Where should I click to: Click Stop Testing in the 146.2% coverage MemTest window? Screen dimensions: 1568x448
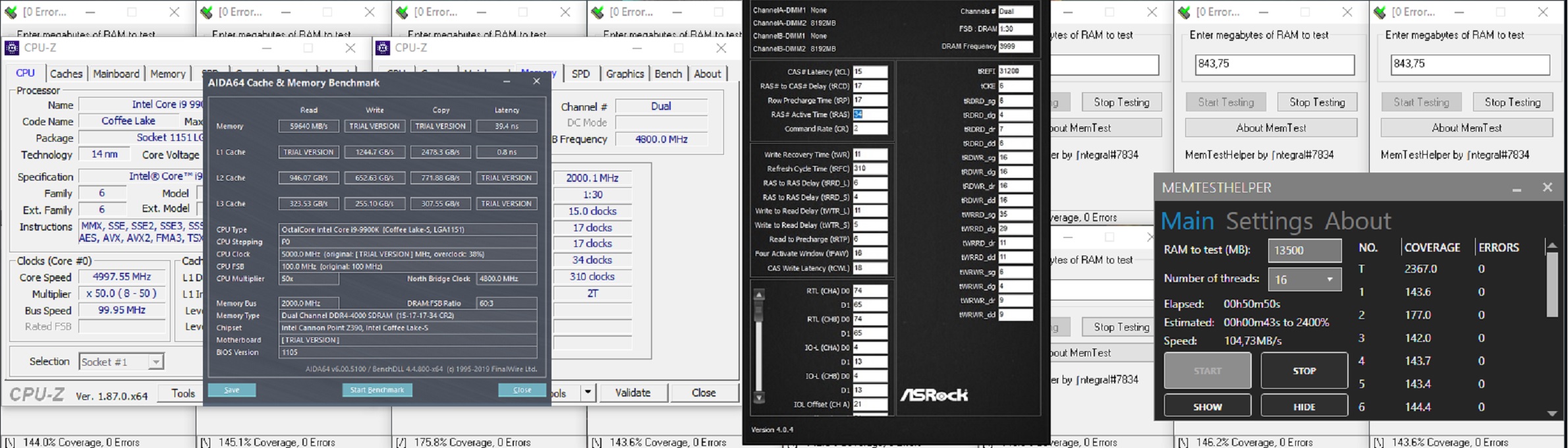pyautogui.click(x=1317, y=102)
